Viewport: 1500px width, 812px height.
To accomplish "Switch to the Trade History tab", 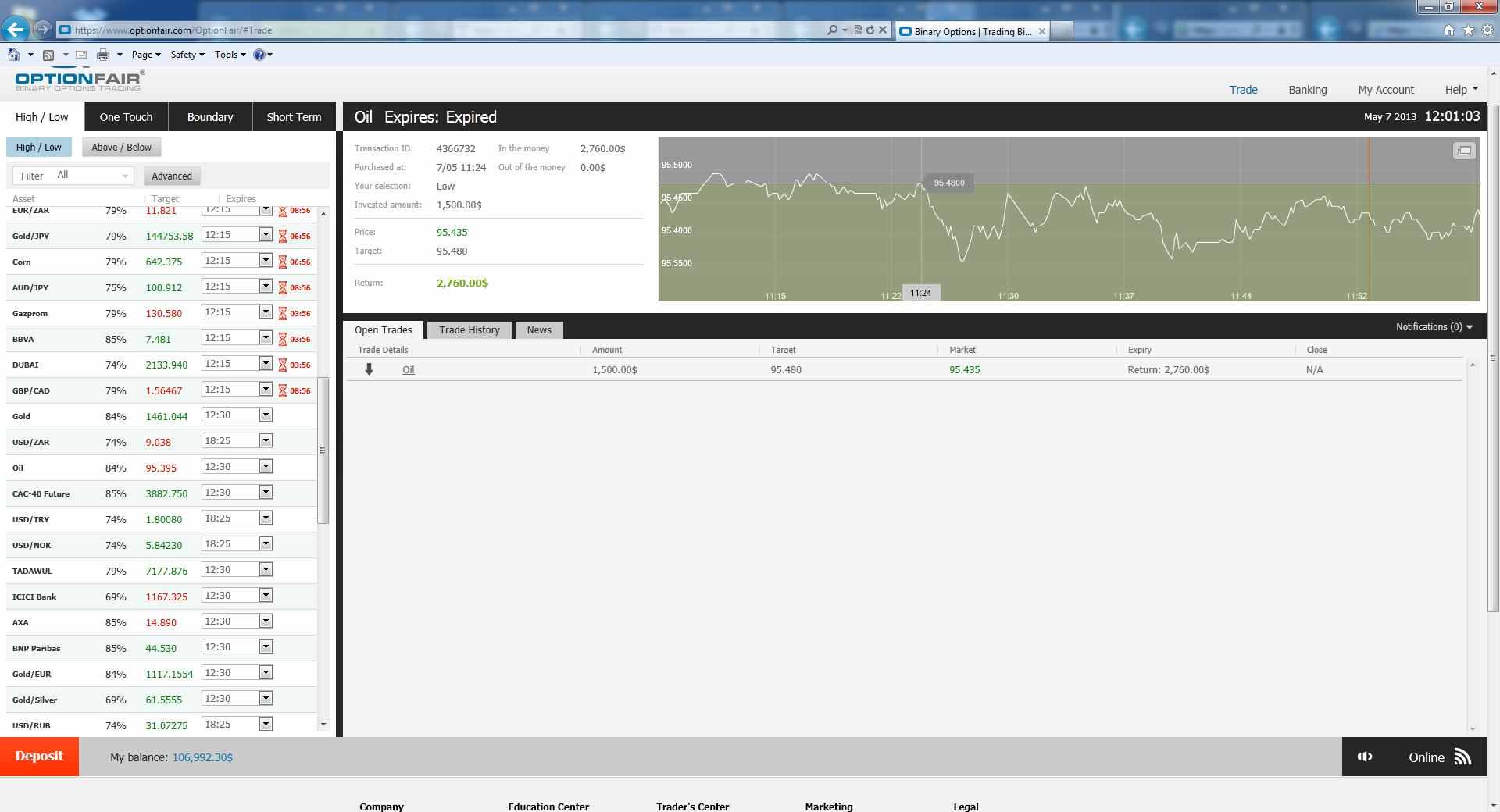I will [468, 329].
